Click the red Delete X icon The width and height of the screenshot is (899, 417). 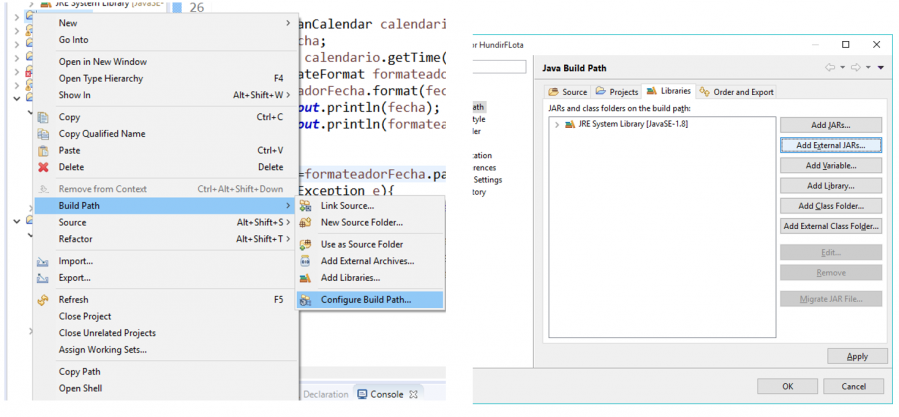click(x=43, y=167)
